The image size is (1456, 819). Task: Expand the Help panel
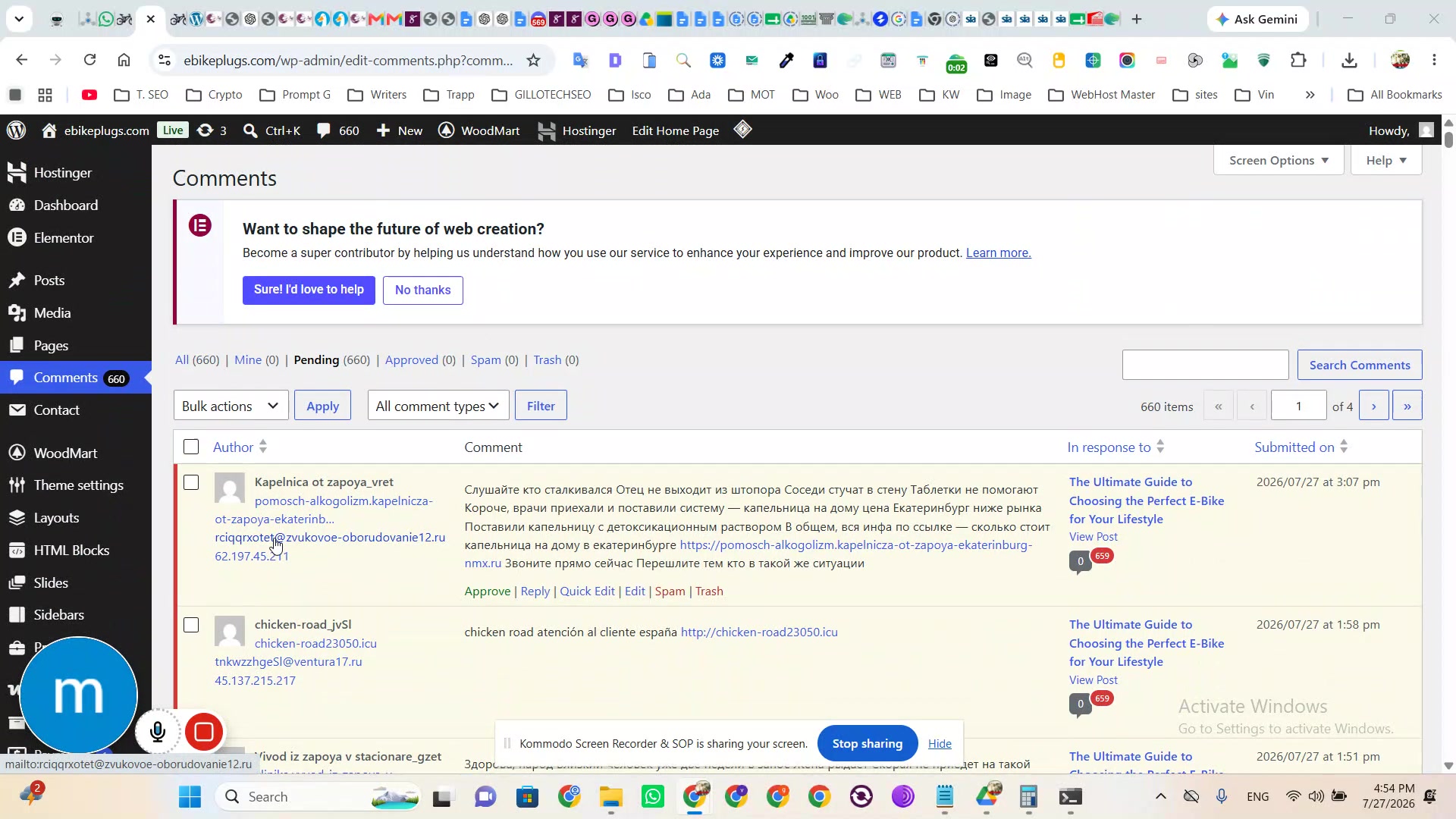tap(1386, 161)
